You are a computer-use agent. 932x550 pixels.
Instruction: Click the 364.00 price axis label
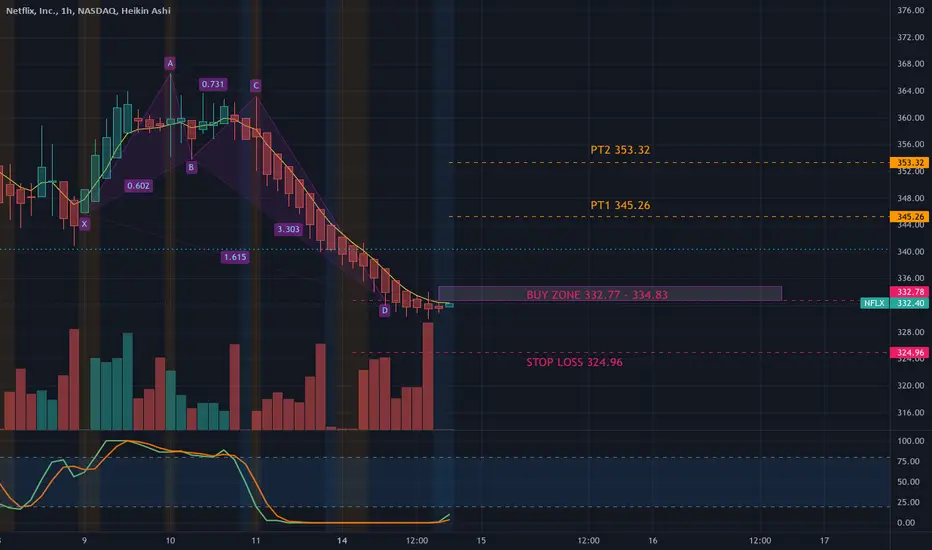(x=911, y=90)
